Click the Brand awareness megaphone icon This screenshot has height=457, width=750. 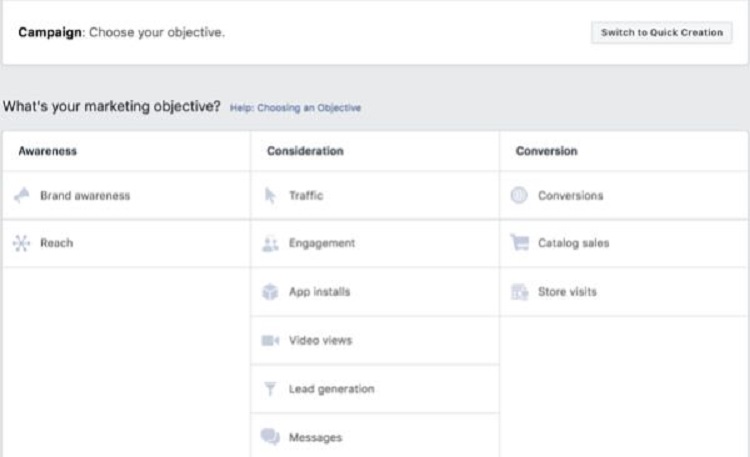(x=22, y=195)
